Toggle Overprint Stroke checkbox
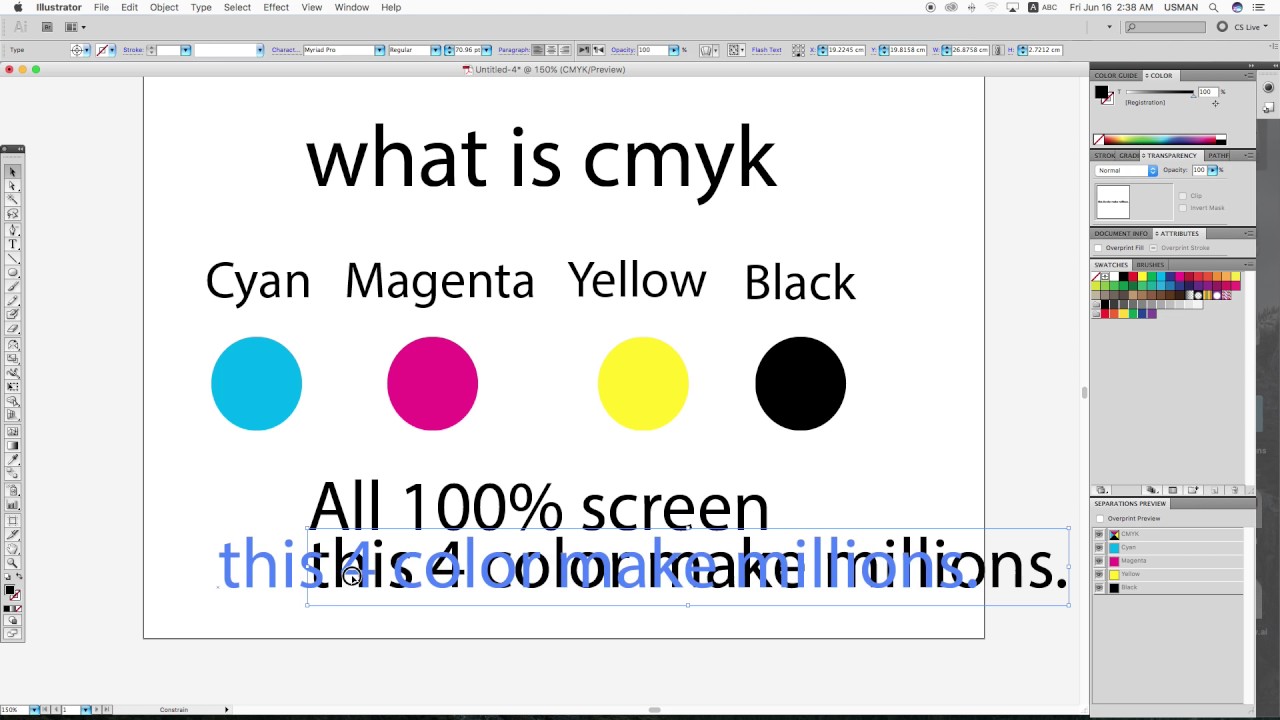Image resolution: width=1280 pixels, height=720 pixels. [x=1153, y=248]
